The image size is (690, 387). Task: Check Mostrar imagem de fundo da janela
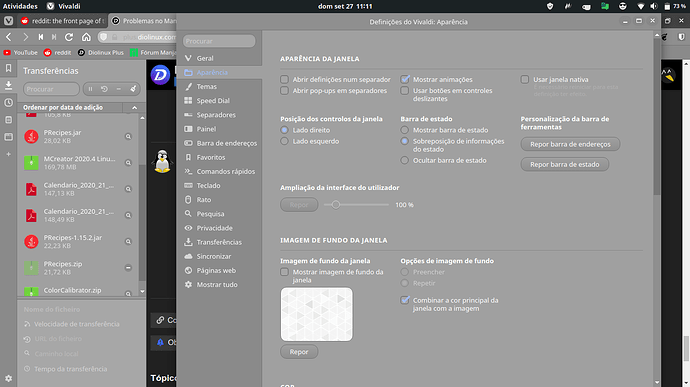[284, 272]
